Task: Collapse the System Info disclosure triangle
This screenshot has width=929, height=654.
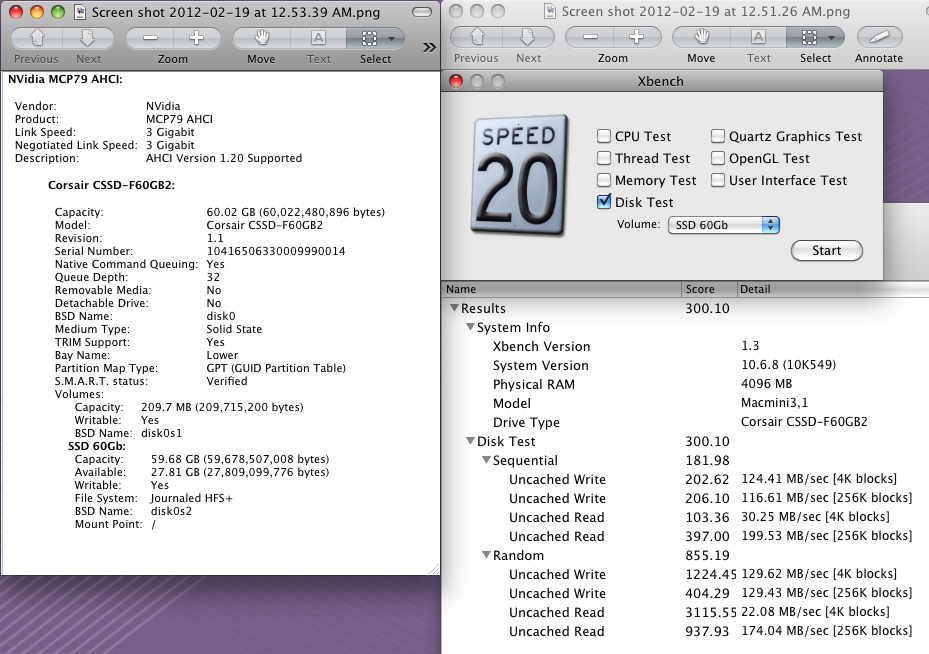Action: coord(470,327)
